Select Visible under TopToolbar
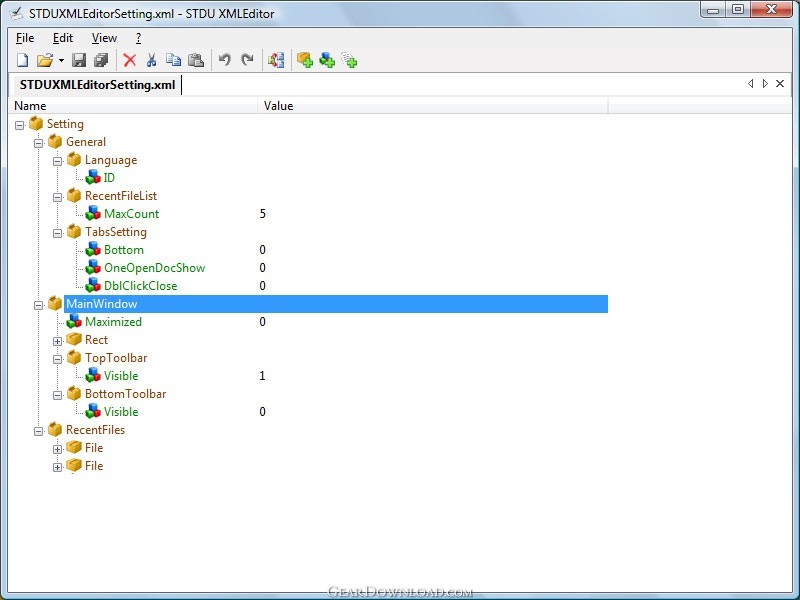The width and height of the screenshot is (800, 600). 121,376
